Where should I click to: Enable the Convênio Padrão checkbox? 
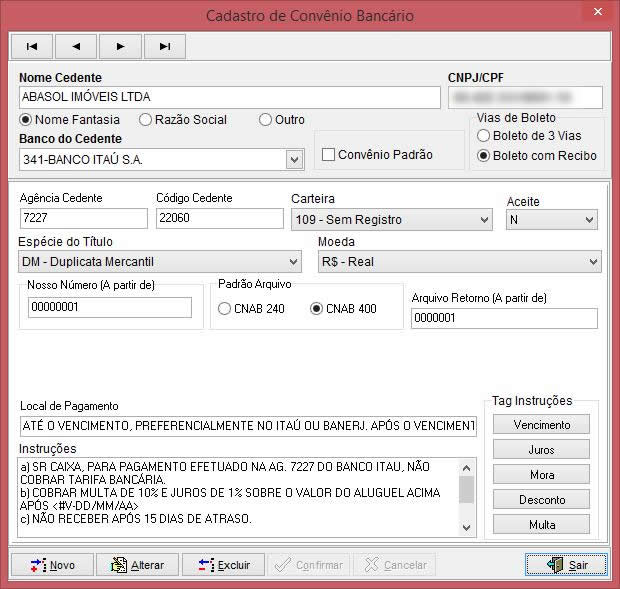point(327,155)
